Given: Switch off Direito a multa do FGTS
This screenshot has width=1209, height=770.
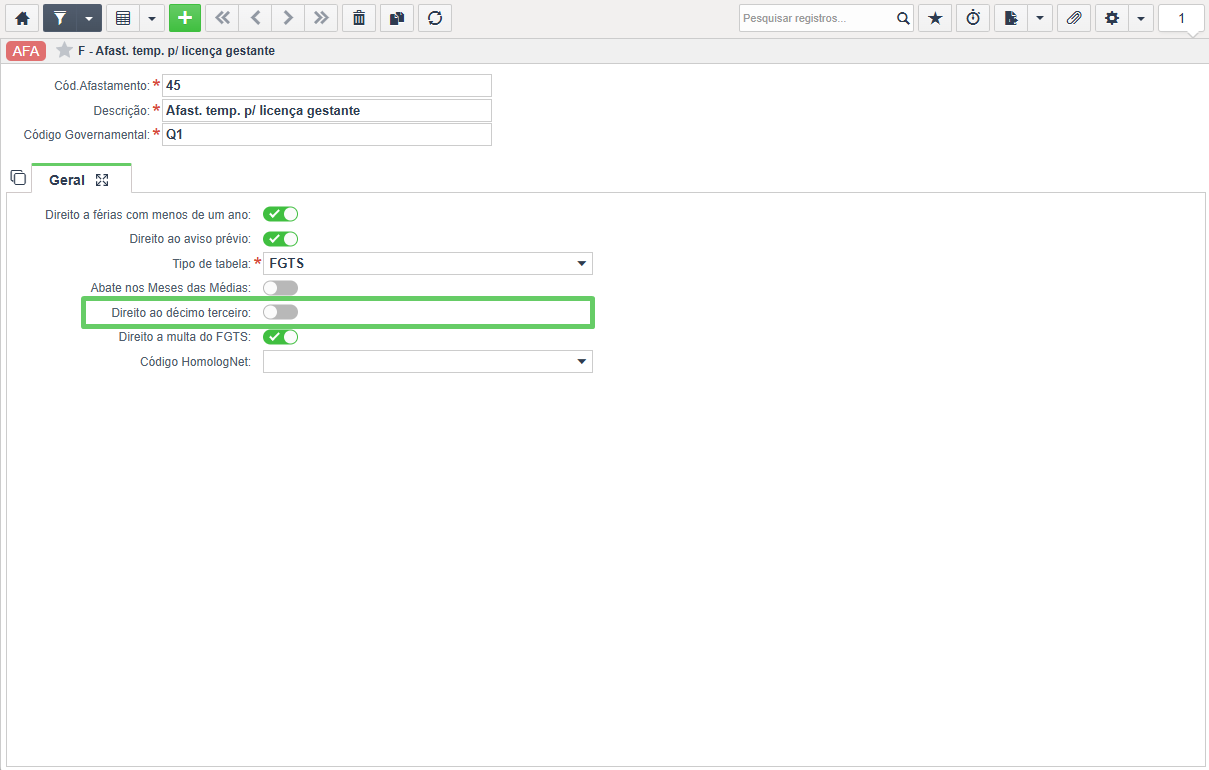Looking at the screenshot, I should (281, 337).
